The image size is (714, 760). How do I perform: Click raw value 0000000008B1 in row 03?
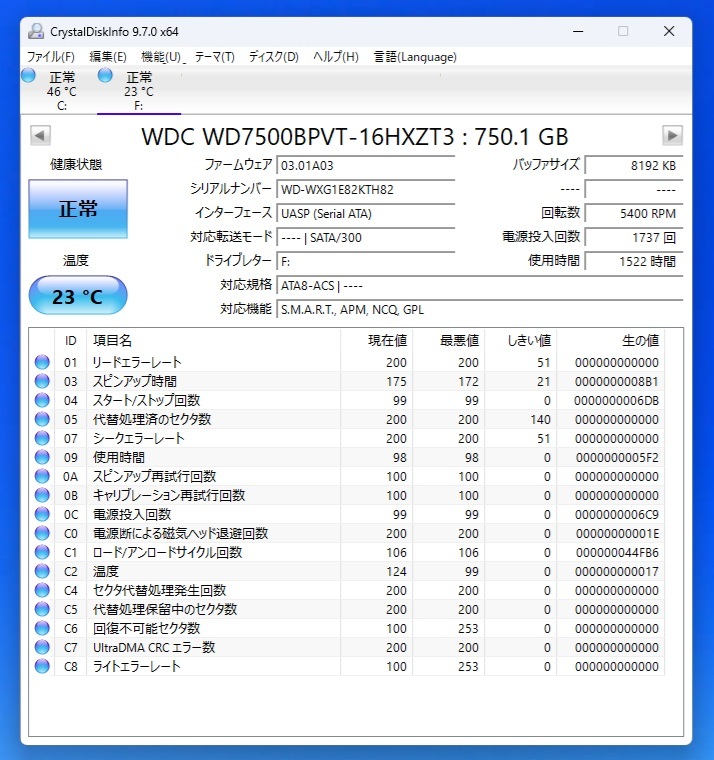click(617, 381)
